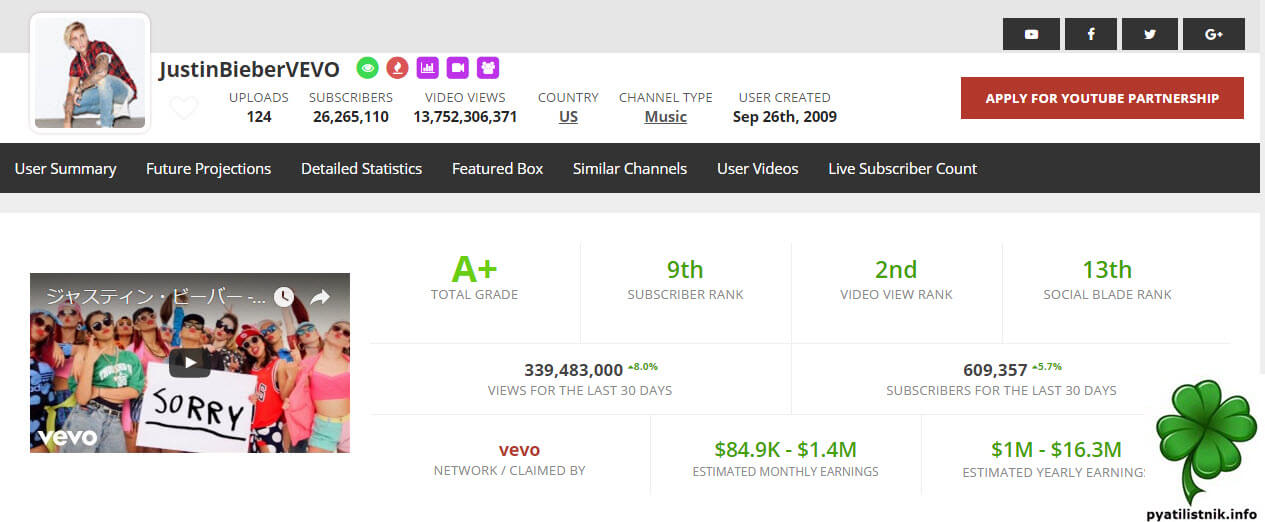Screen dimensions: 1265x522
Task: Click the Music channel type link
Action: click(x=665, y=116)
